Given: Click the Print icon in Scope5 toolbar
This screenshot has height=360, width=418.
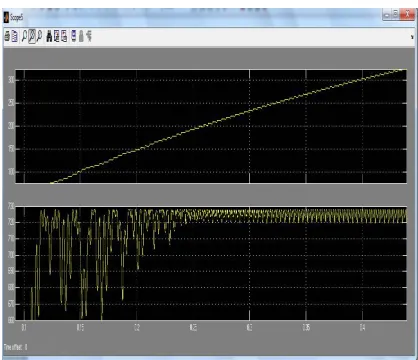Looking at the screenshot, I should point(7,36).
